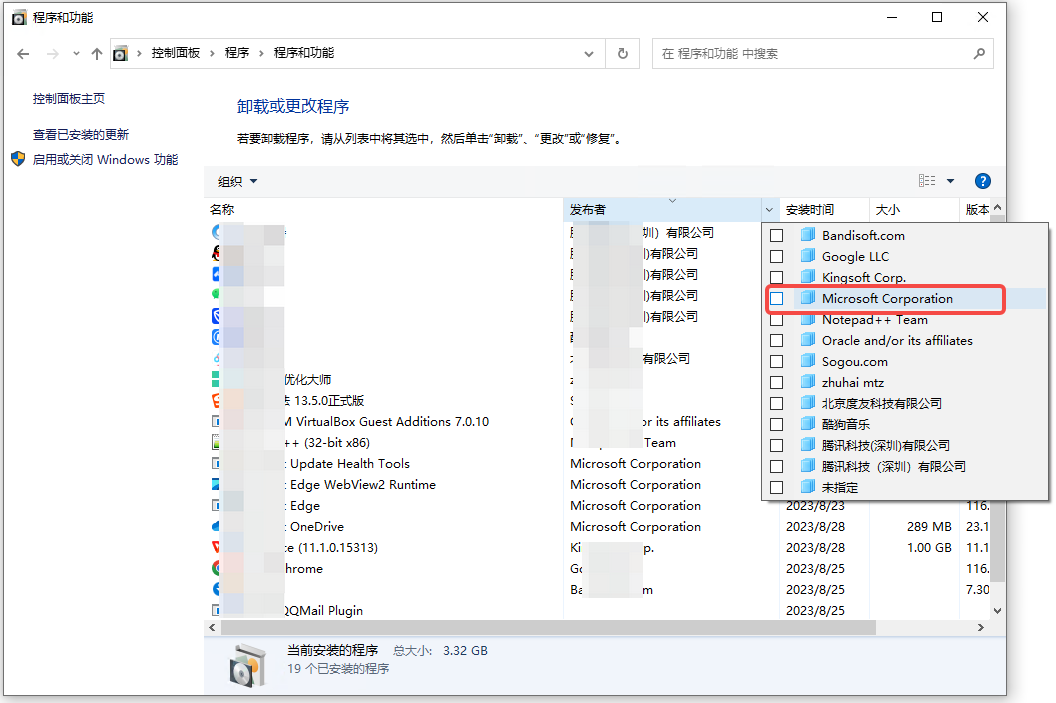Viewport: 1056px width, 703px height.
Task: Check the Kingsoft Corp. filter checkbox
Action: 777,277
